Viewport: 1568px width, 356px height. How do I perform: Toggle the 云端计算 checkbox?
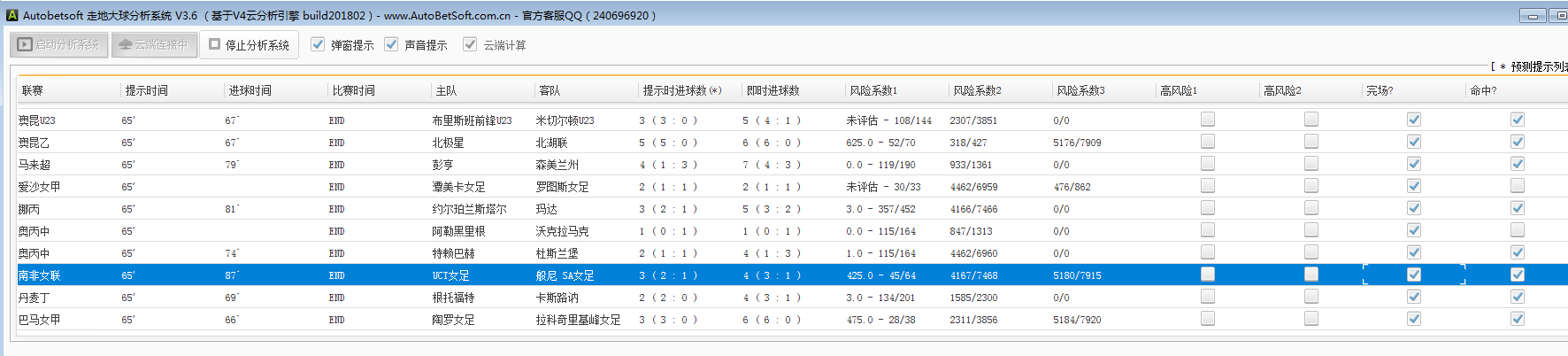tap(470, 44)
